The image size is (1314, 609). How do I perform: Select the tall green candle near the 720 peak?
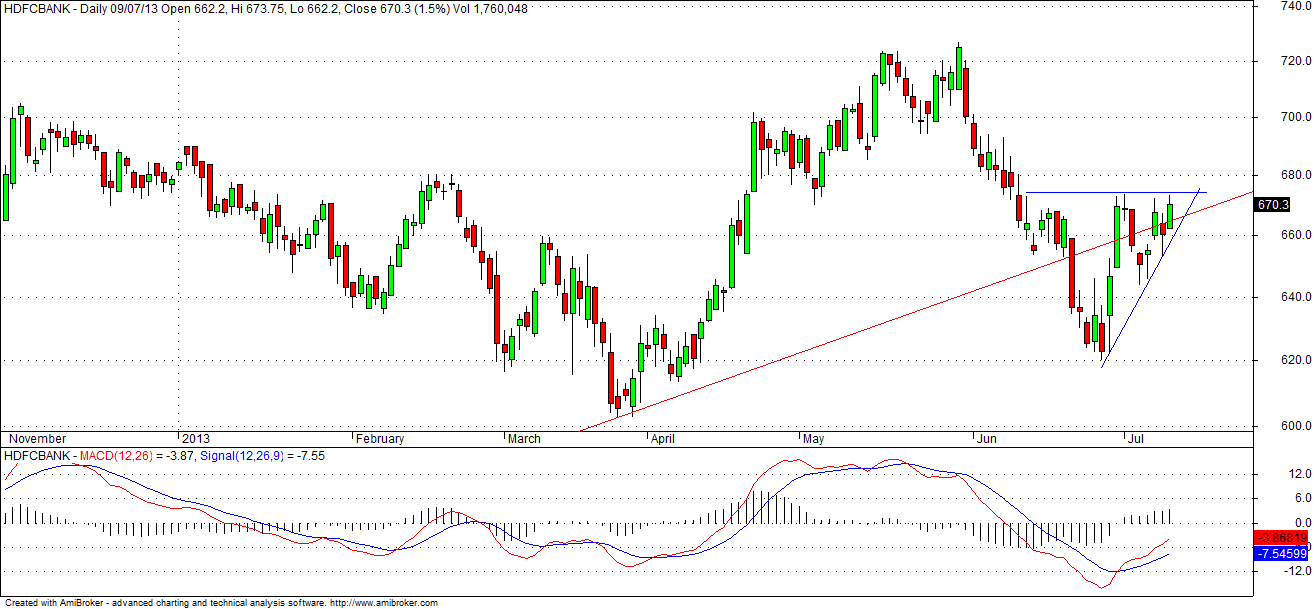point(959,70)
